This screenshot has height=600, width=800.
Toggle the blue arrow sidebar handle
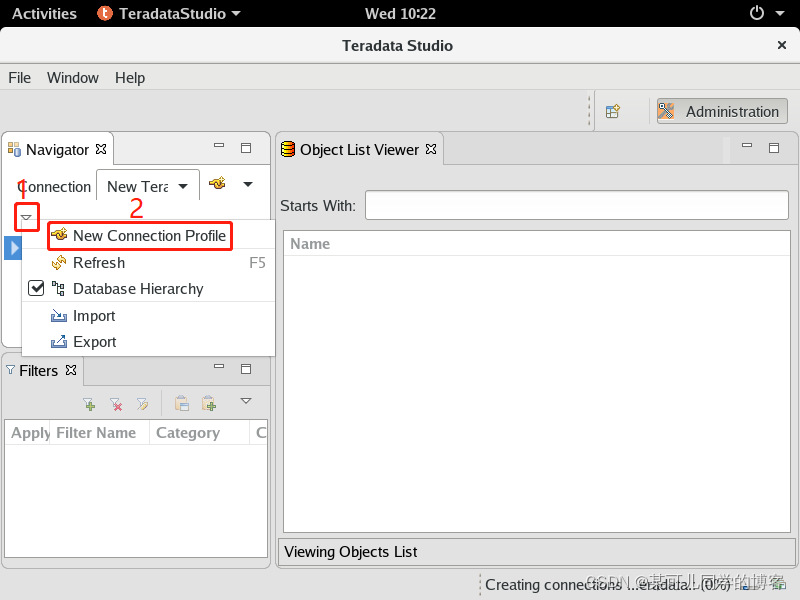pos(13,247)
